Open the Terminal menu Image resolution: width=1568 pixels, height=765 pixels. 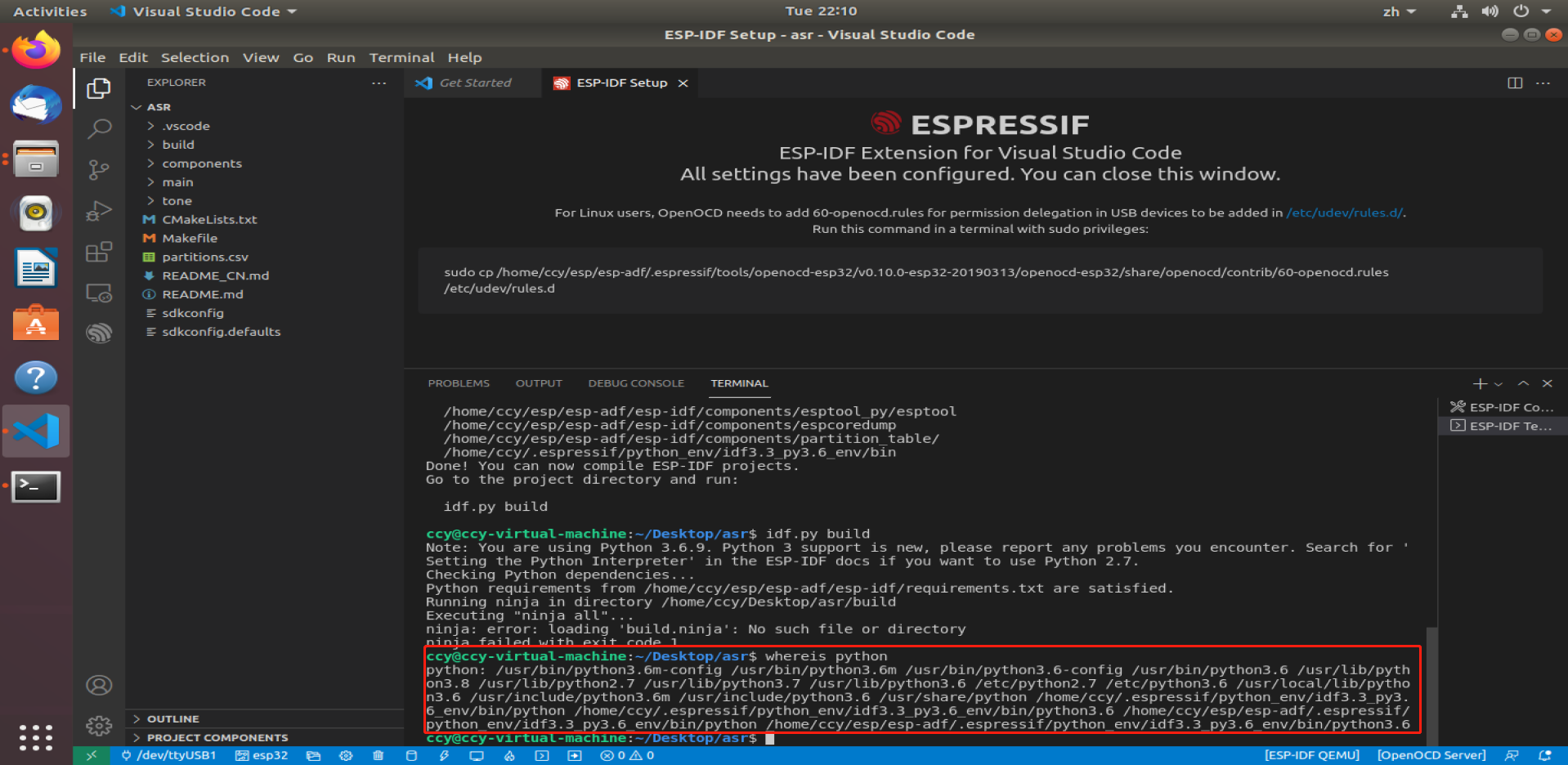[x=401, y=57]
